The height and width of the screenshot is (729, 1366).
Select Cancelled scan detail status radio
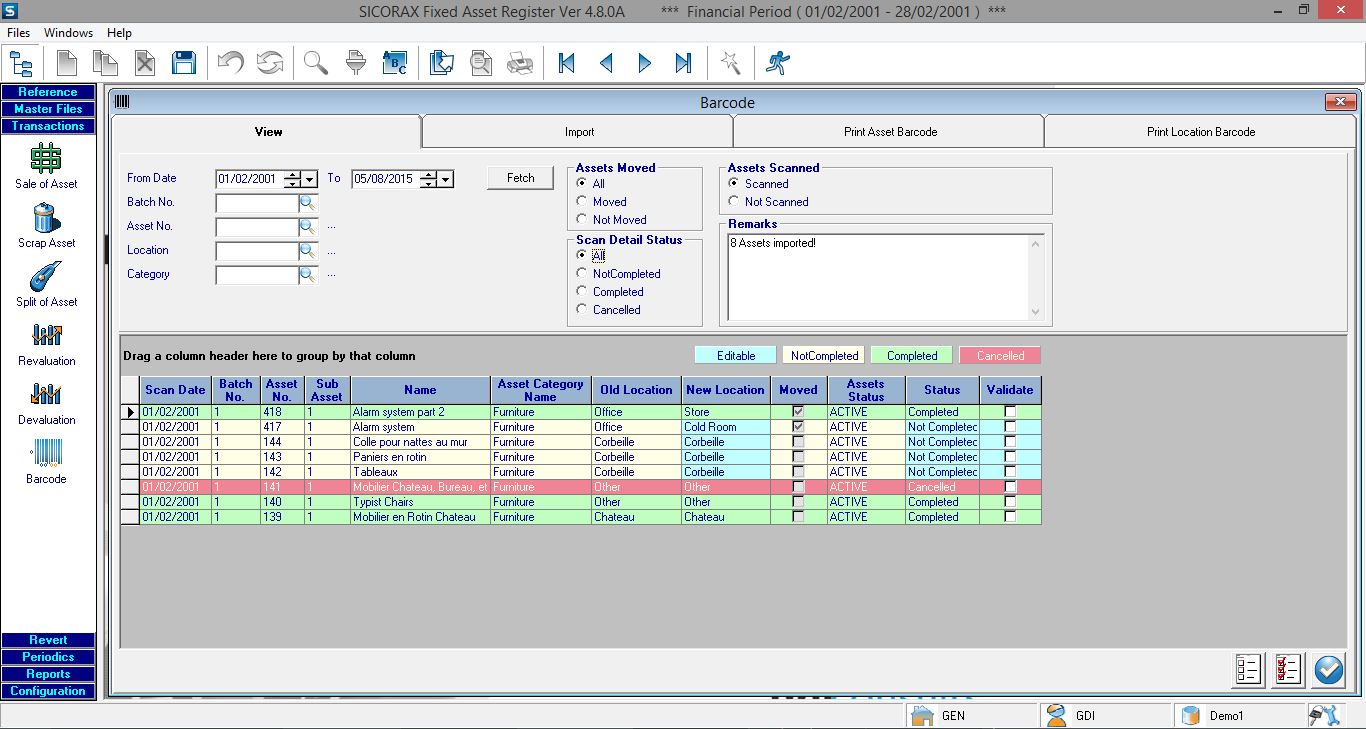(582, 310)
